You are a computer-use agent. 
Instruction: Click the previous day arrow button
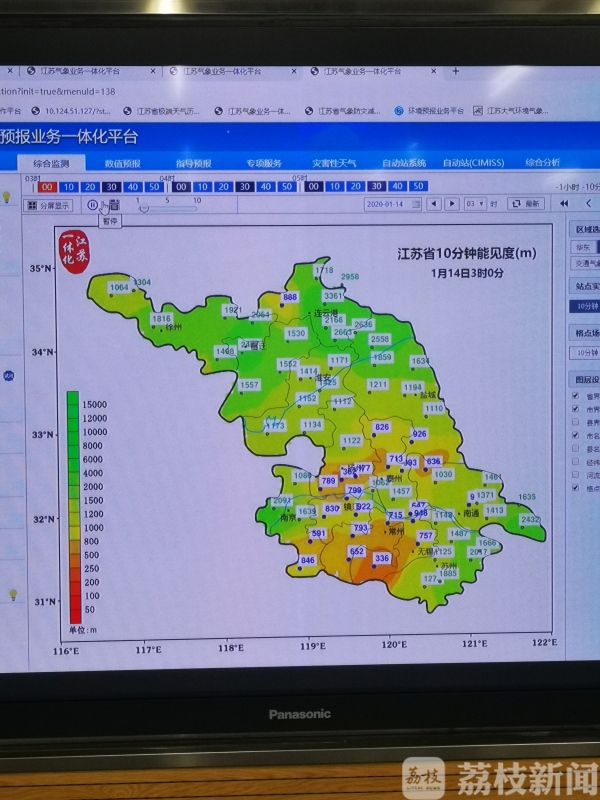pos(432,204)
